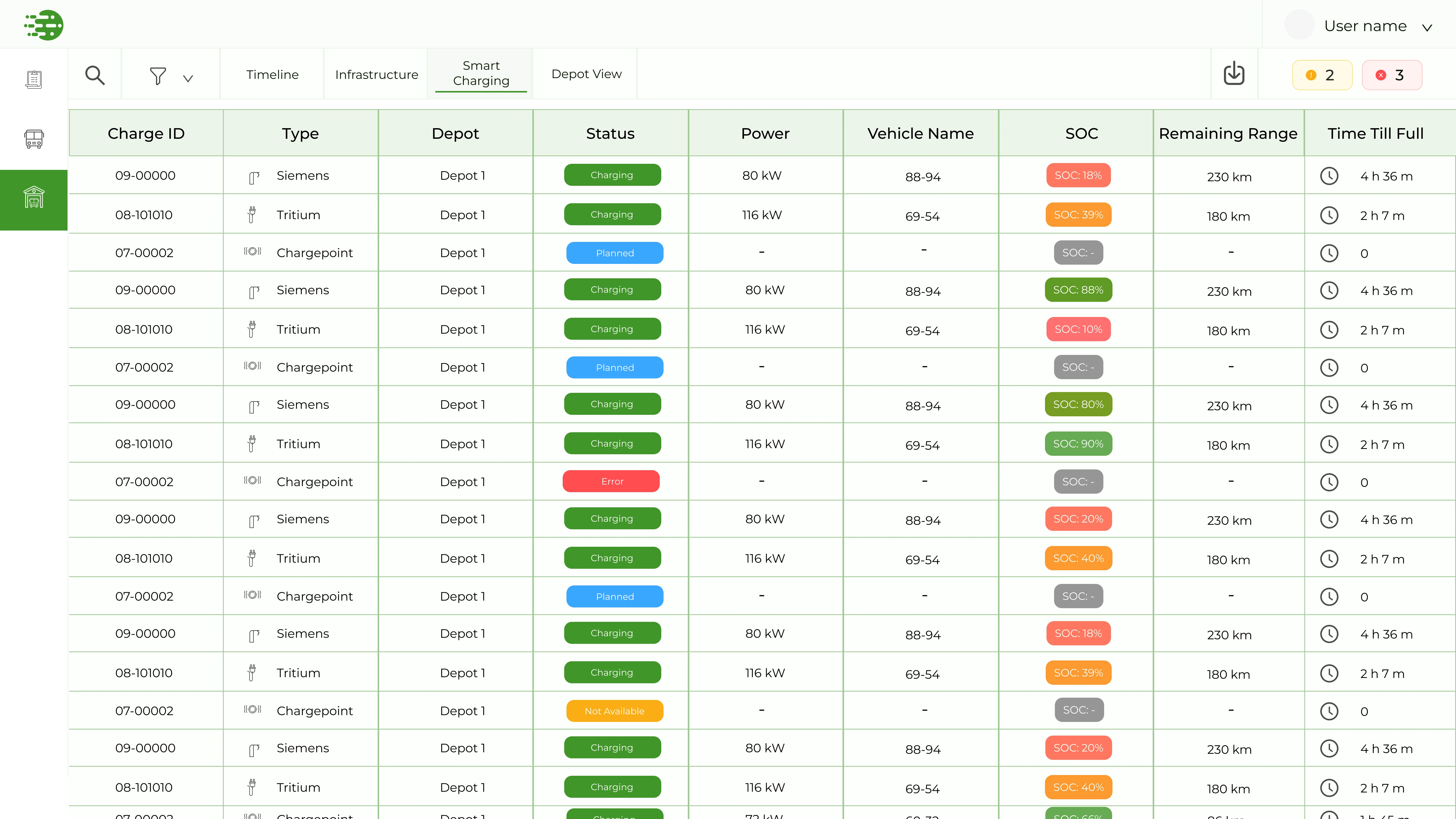Switch to the Timeline tab
This screenshot has height=819, width=1456.
pyautogui.click(x=272, y=75)
